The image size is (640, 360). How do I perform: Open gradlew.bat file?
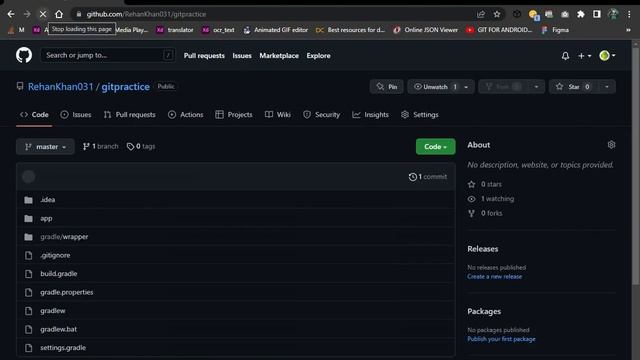tap(58, 329)
